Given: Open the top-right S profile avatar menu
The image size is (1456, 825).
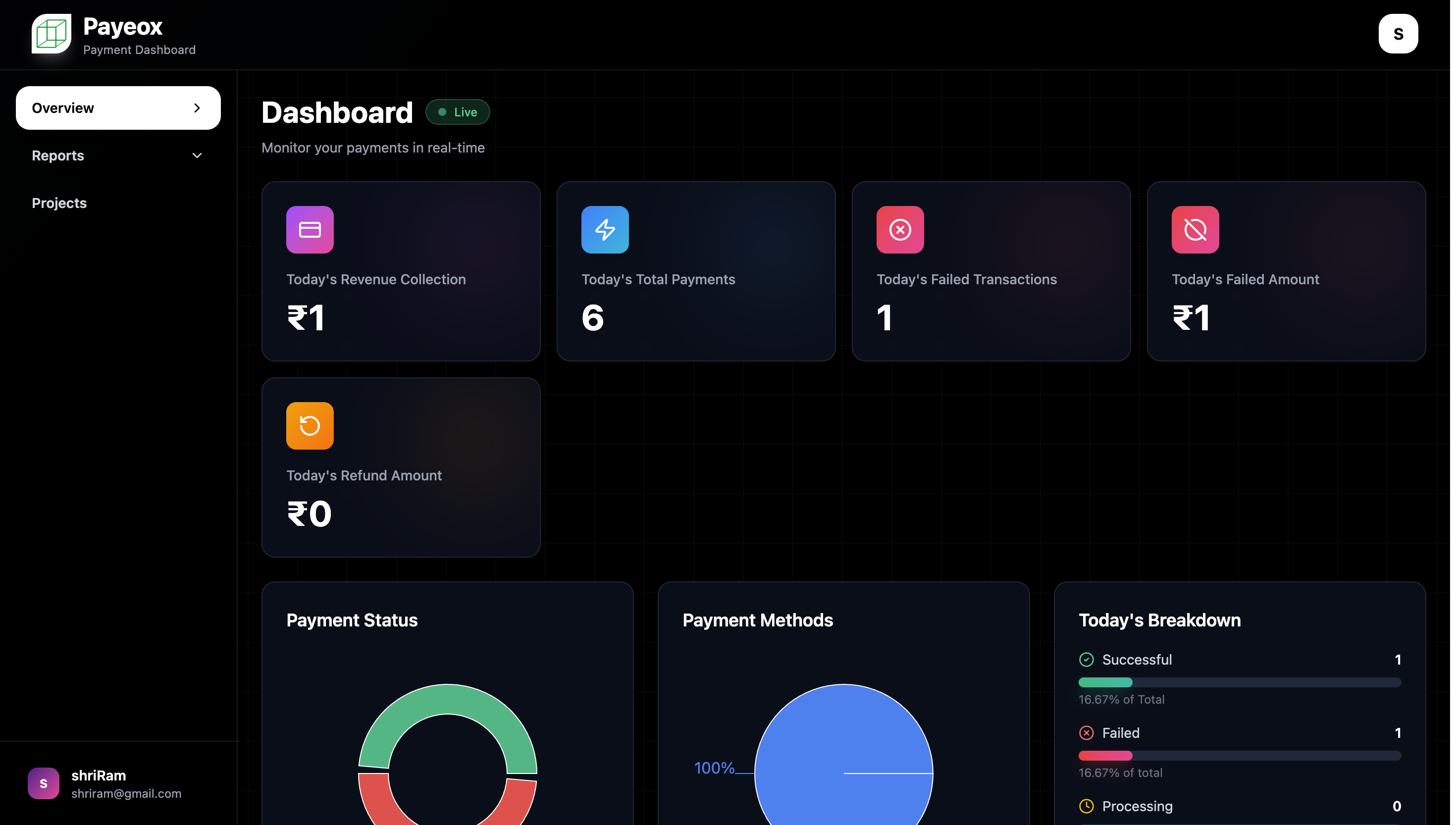Looking at the screenshot, I should tap(1398, 34).
